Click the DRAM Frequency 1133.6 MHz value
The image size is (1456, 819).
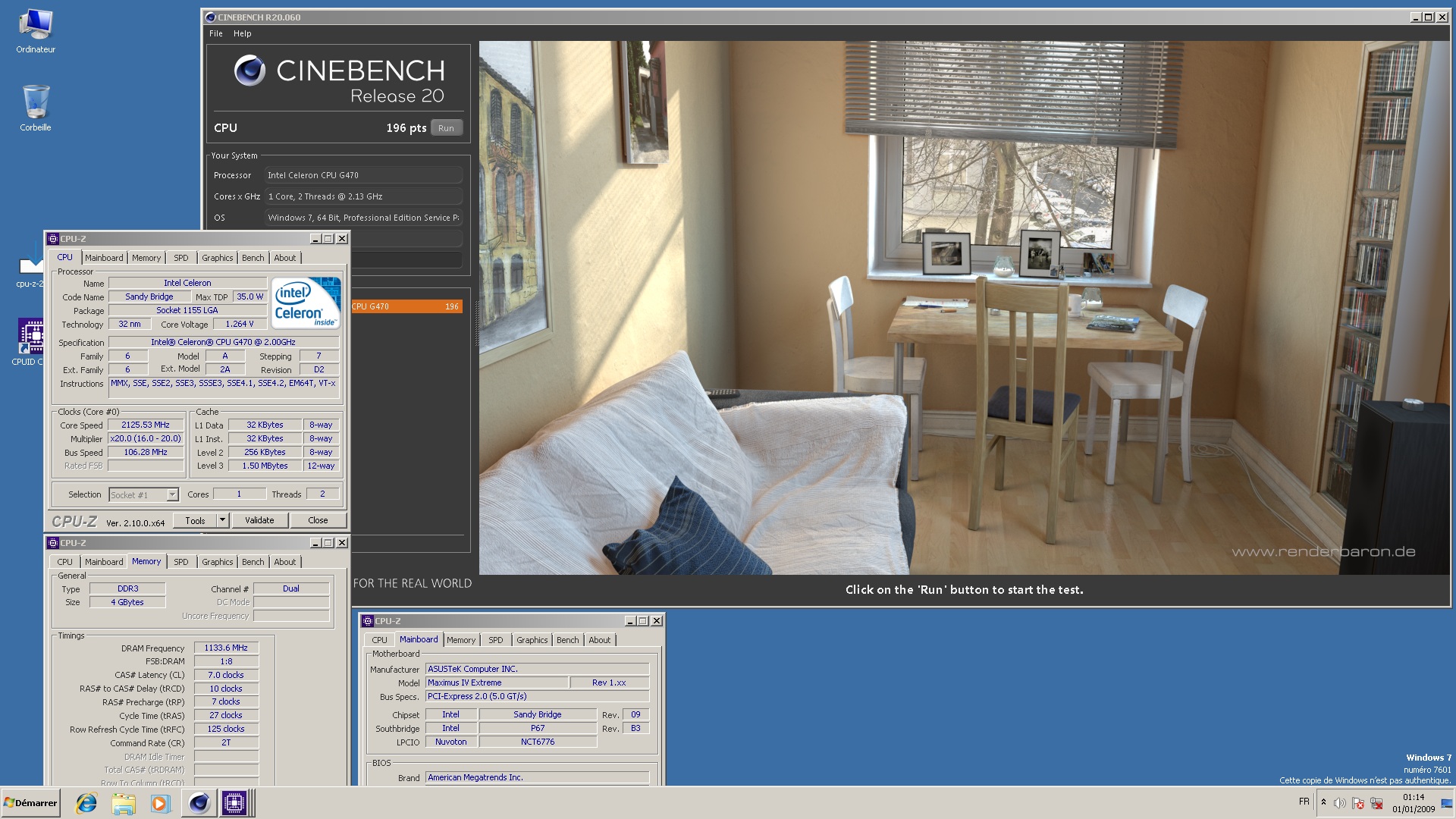pyautogui.click(x=226, y=648)
